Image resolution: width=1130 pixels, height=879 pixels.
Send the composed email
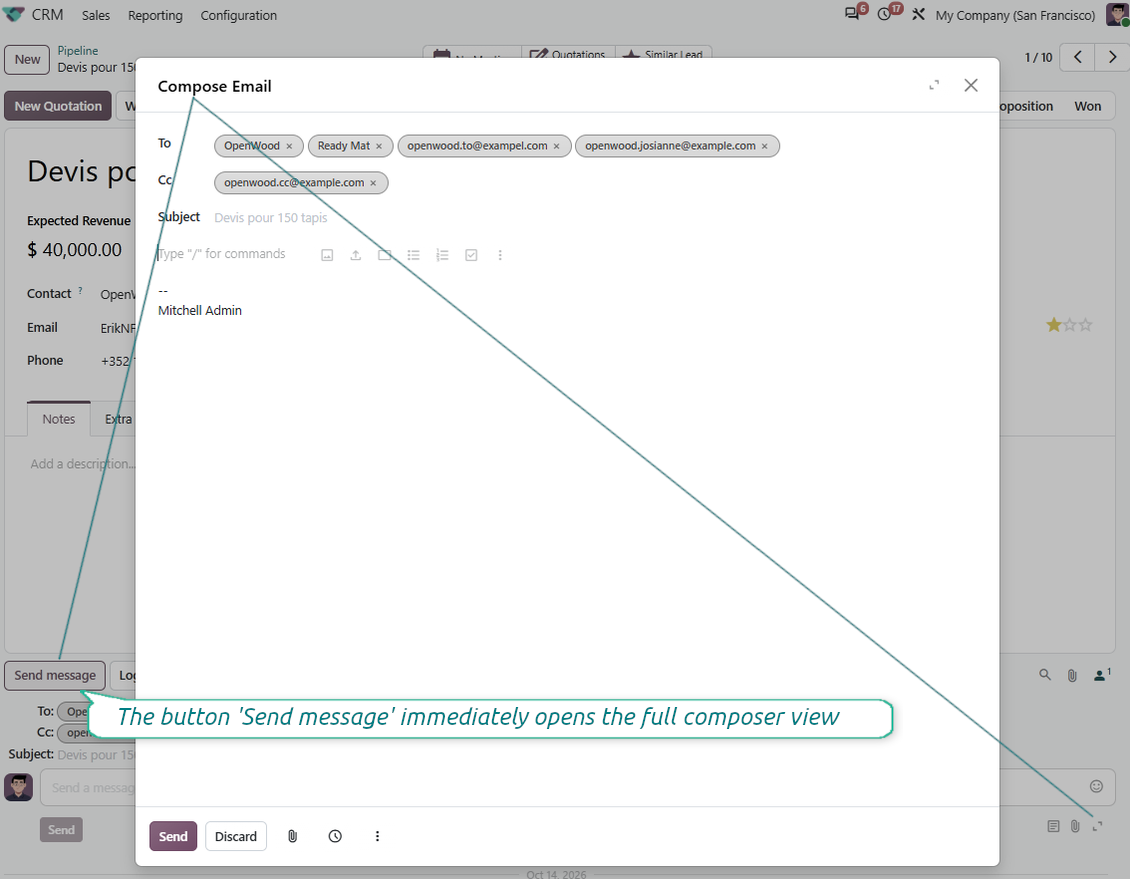pyautogui.click(x=173, y=836)
